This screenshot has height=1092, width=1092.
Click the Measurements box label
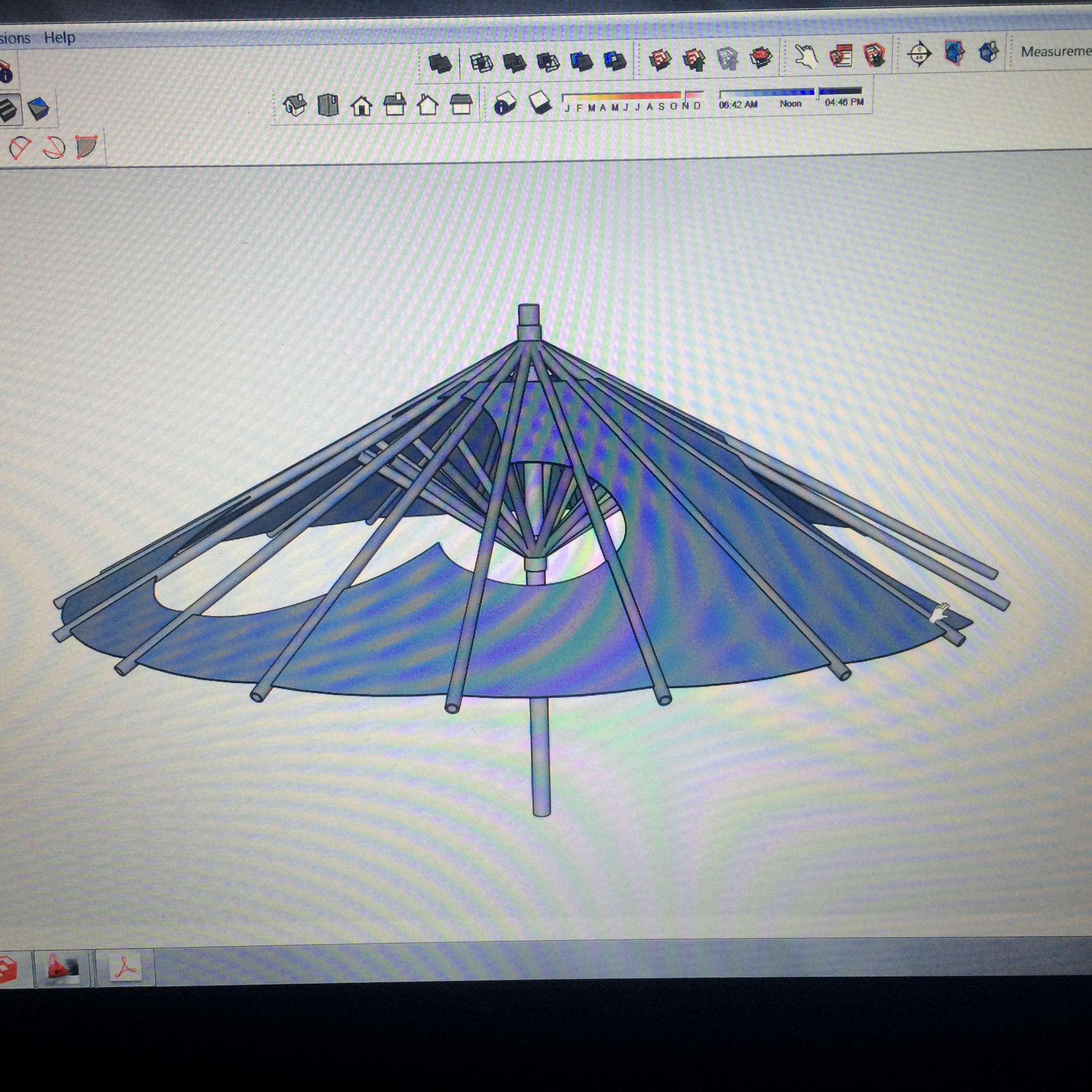1056,51
